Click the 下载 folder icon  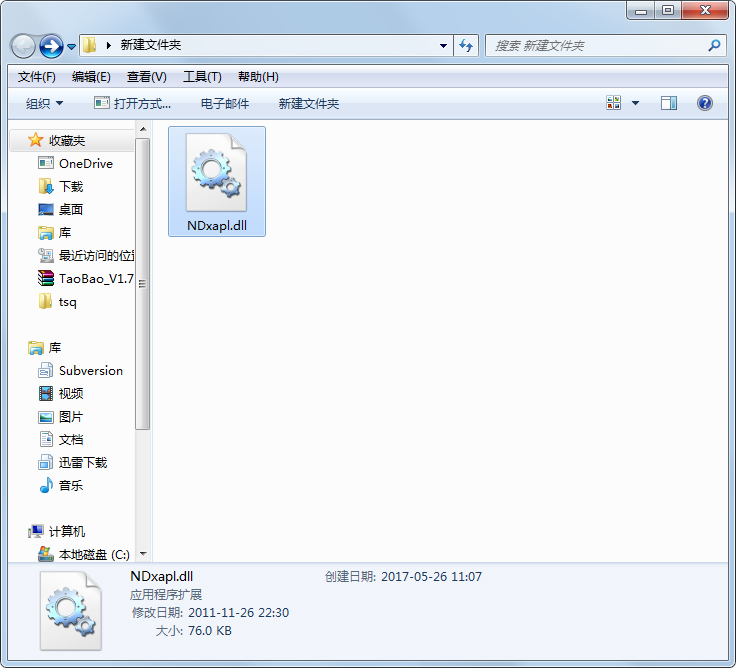click(46, 186)
